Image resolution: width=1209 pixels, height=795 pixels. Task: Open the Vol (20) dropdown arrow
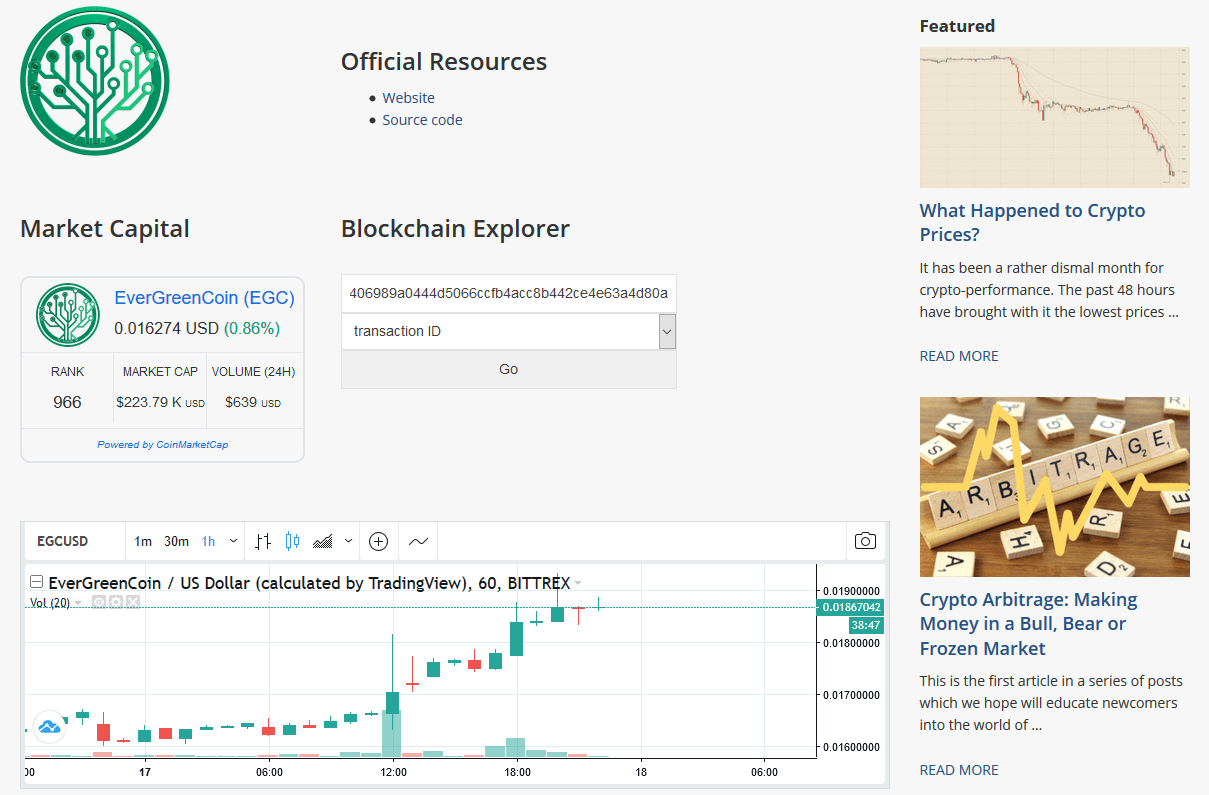(x=78, y=602)
